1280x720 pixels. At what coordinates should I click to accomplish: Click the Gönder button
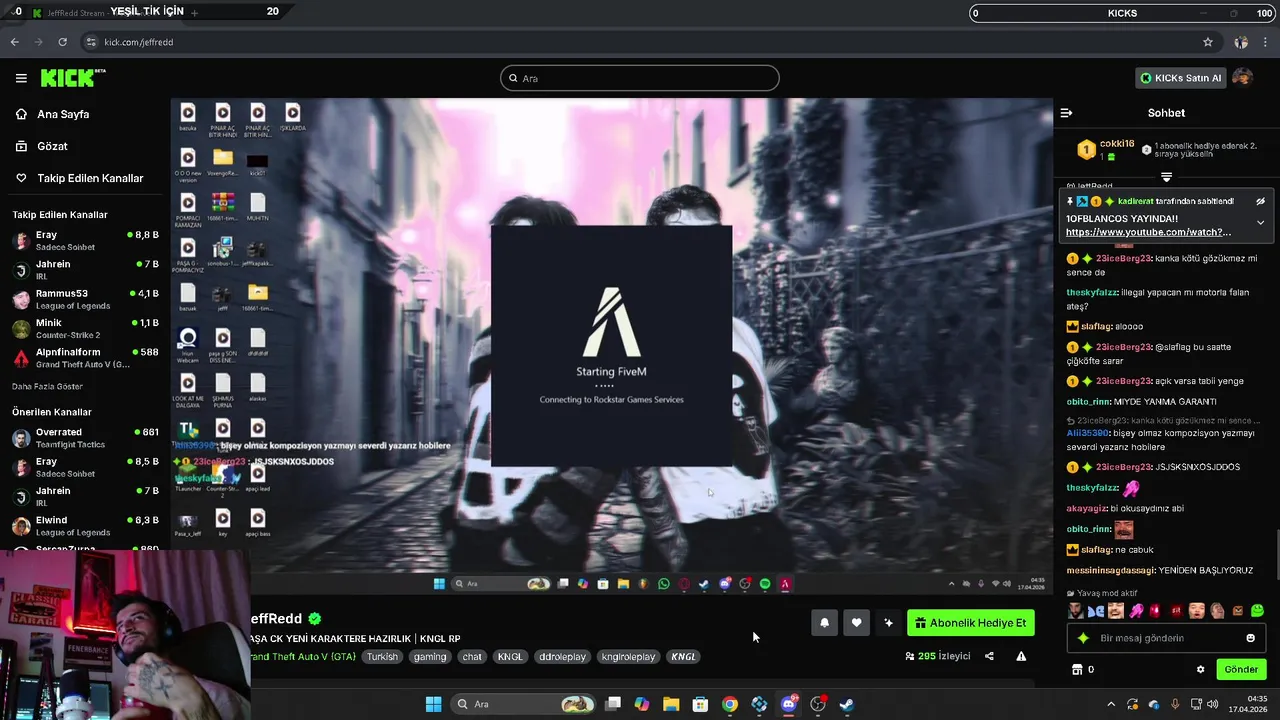pos(1241,669)
